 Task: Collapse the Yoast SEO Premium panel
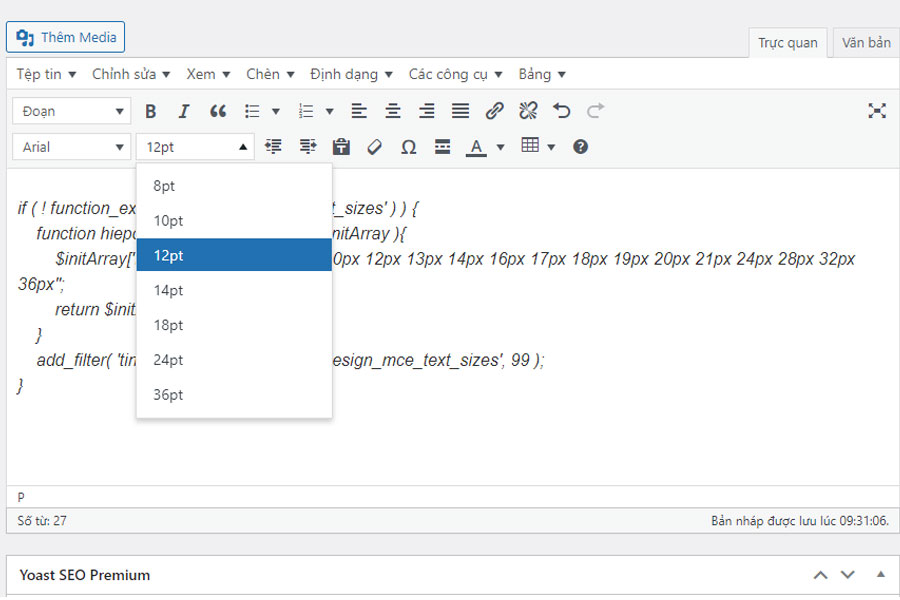(x=880, y=575)
